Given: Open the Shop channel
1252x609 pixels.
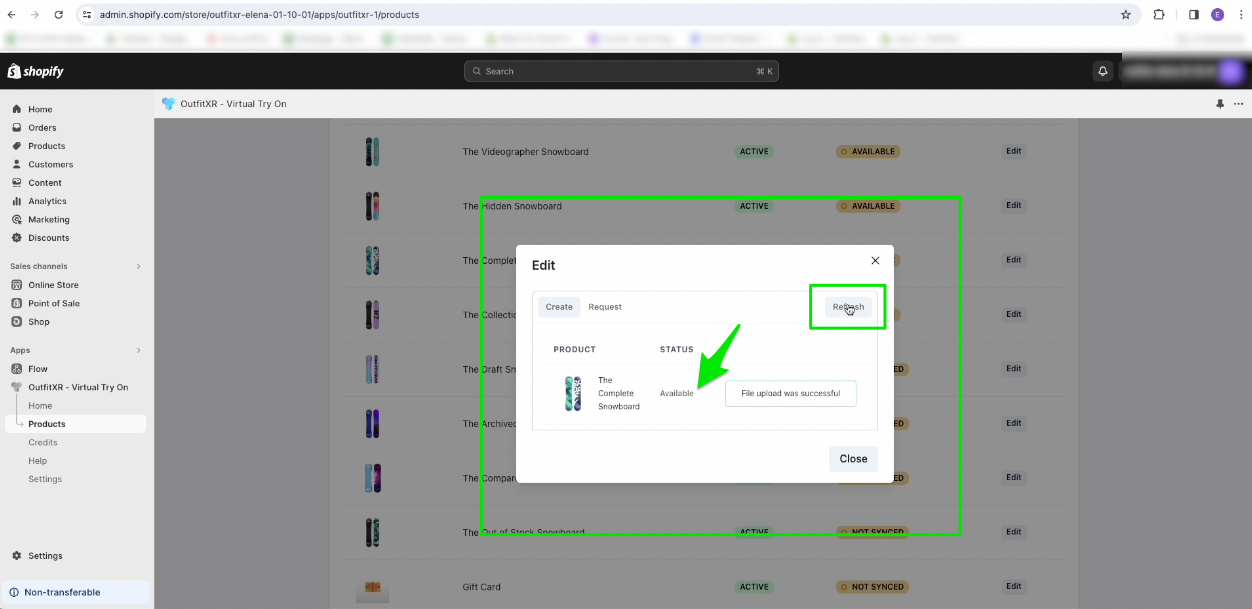Looking at the screenshot, I should (x=39, y=322).
